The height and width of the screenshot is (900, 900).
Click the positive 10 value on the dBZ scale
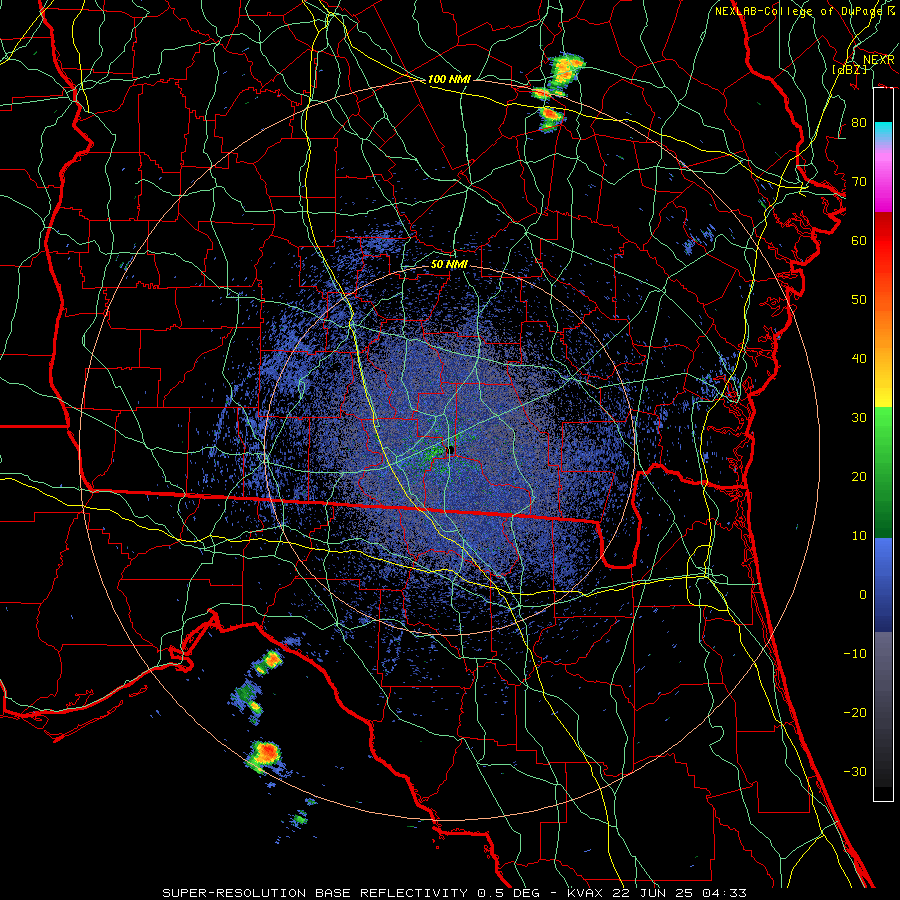coord(859,536)
